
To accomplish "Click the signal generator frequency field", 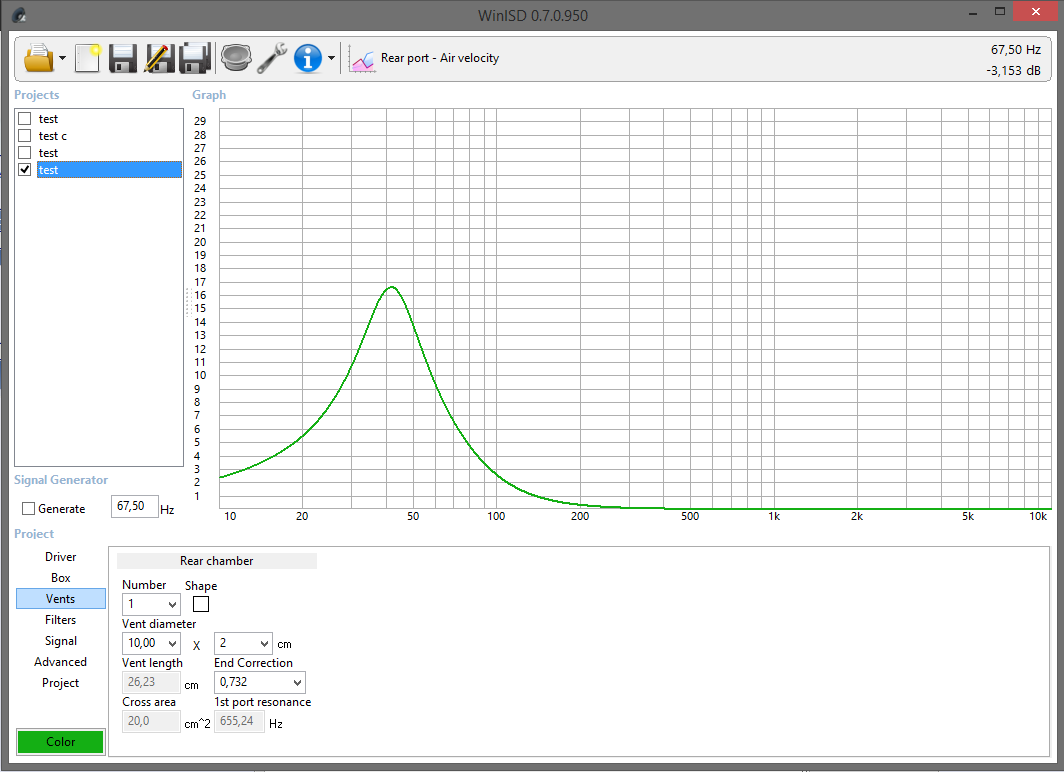I will [x=134, y=507].
